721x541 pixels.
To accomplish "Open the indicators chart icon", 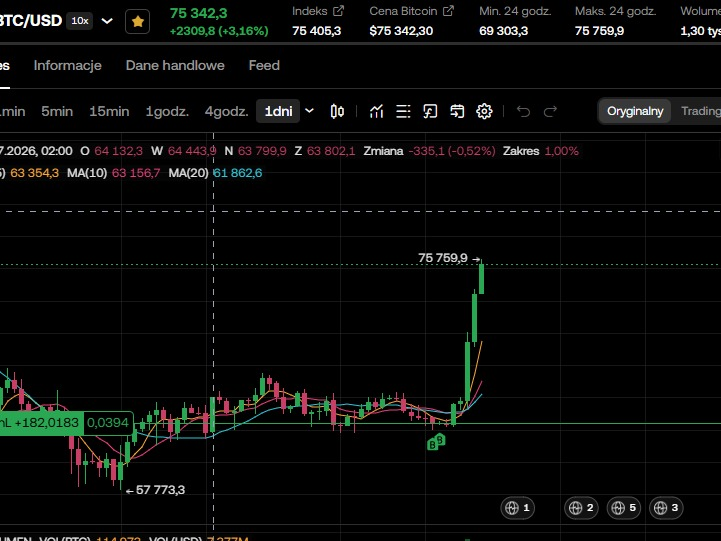I will point(377,111).
